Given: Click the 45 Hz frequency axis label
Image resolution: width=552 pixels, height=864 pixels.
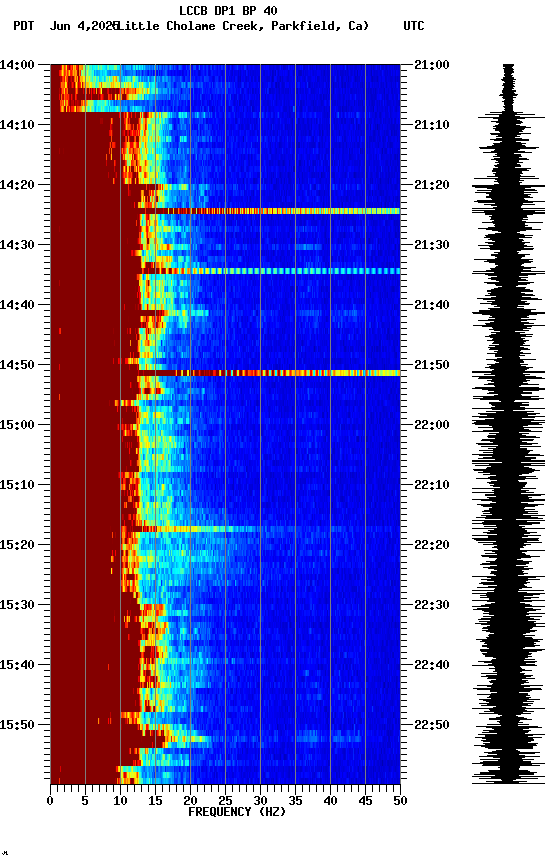Looking at the screenshot, I should (x=365, y=802).
